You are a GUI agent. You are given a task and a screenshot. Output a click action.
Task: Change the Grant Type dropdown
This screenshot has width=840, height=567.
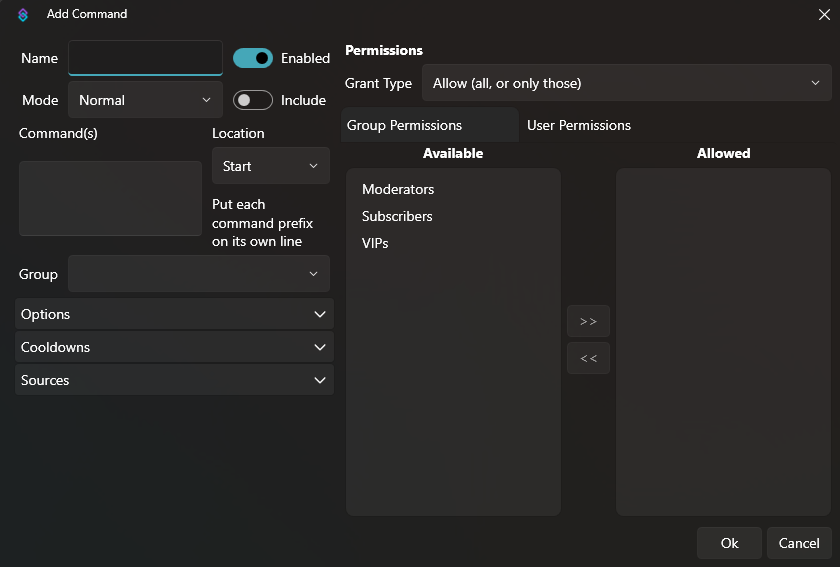point(626,83)
